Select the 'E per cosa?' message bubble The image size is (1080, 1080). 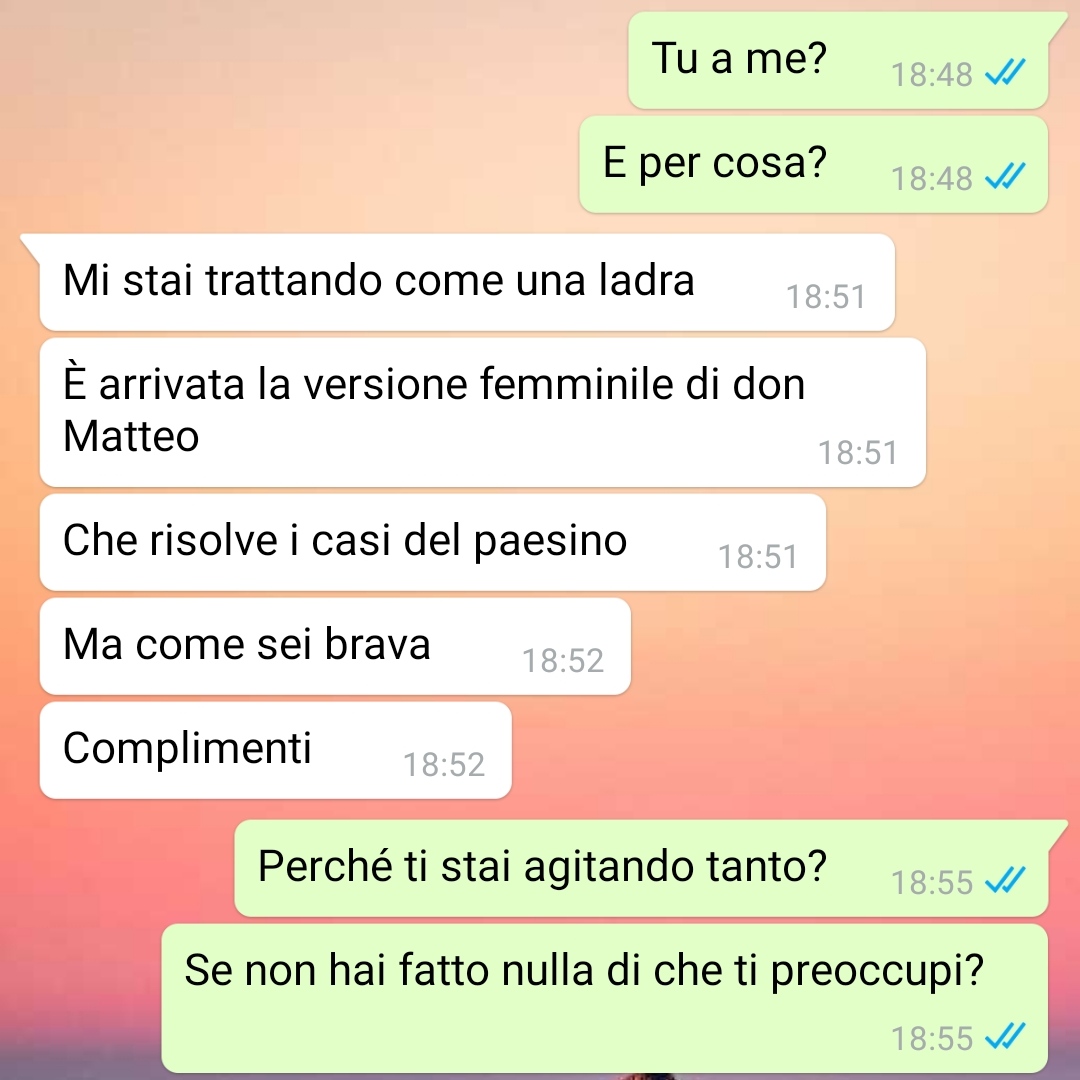[813, 165]
